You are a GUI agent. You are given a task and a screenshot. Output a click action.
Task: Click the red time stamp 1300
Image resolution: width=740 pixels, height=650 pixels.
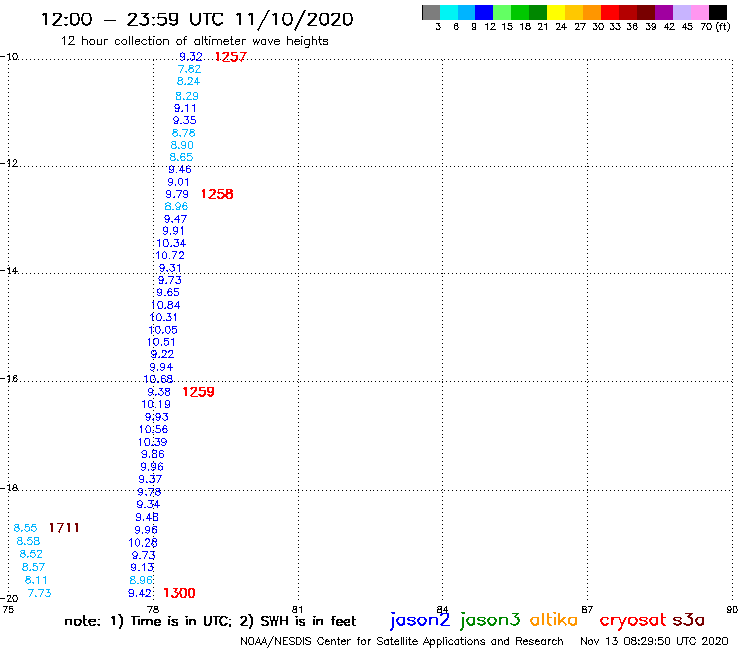pos(179,593)
